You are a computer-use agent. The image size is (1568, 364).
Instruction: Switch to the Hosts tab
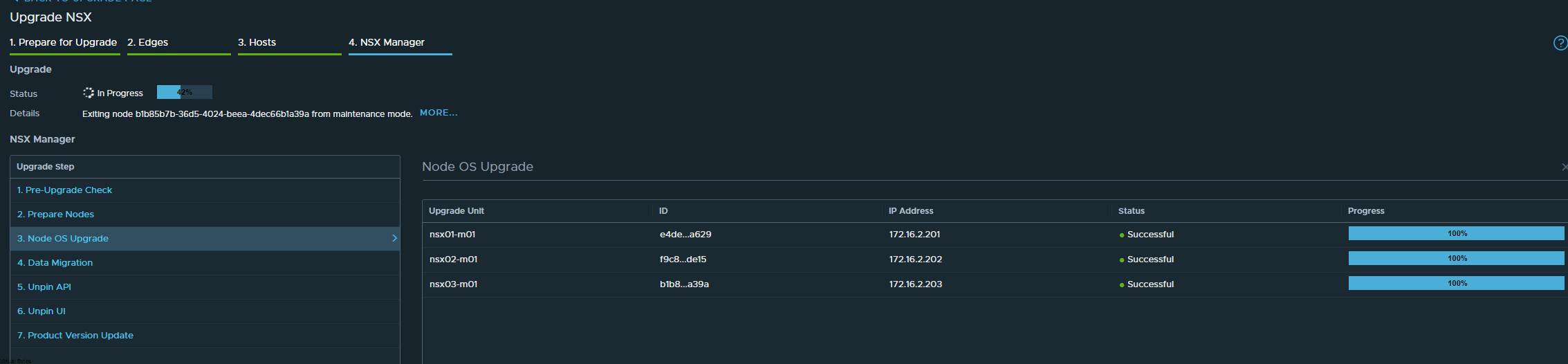(x=257, y=42)
